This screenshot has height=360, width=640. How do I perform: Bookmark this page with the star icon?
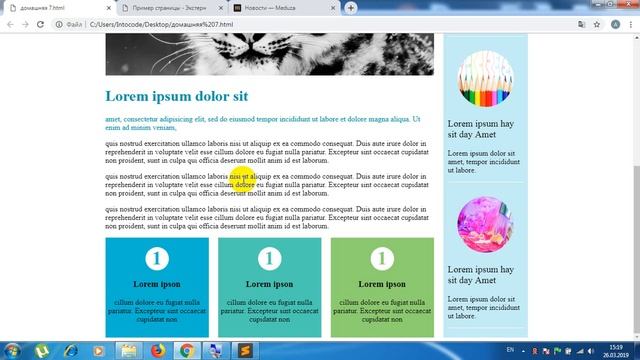tap(597, 24)
